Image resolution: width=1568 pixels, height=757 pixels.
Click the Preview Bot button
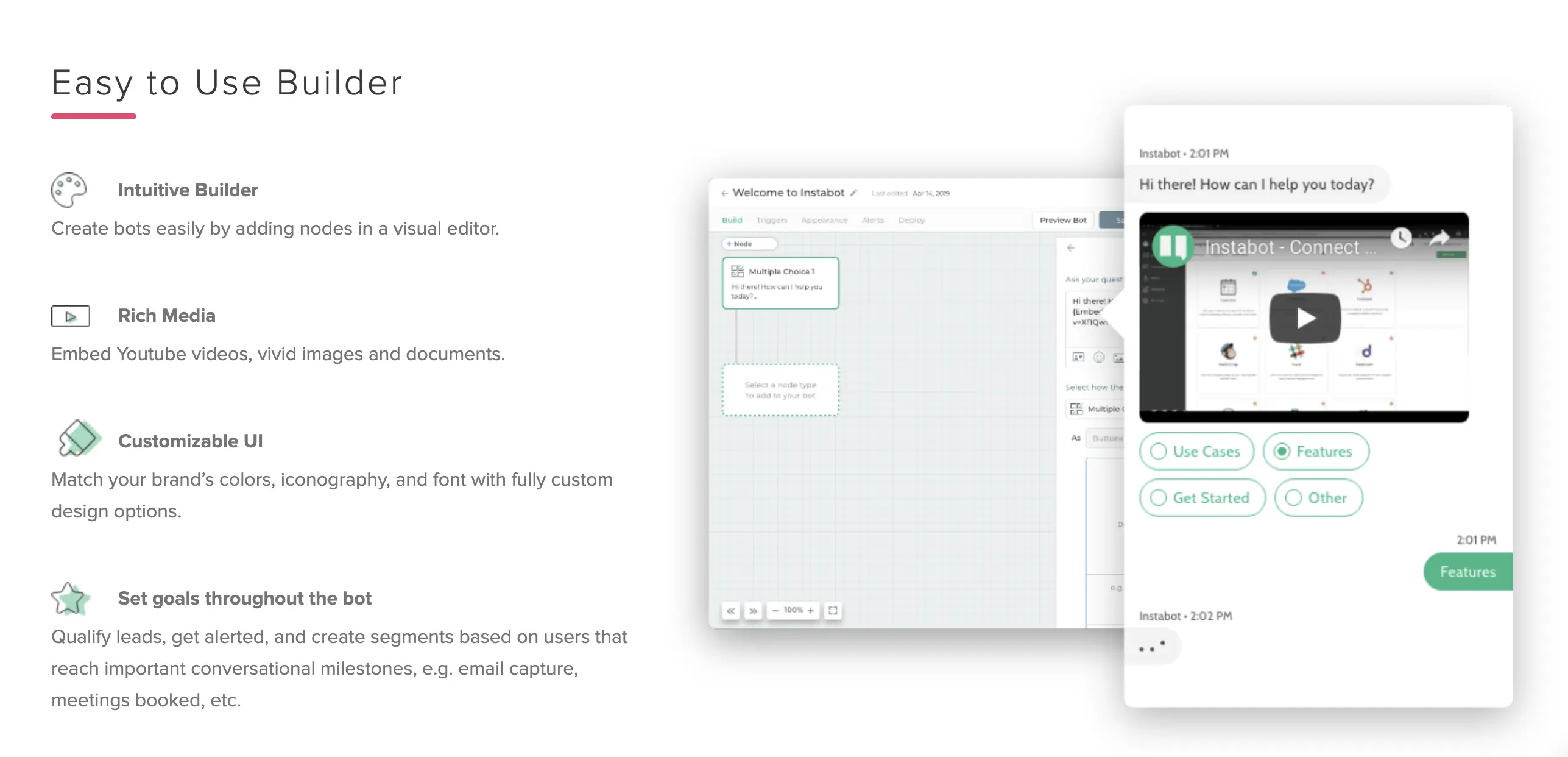click(1064, 221)
